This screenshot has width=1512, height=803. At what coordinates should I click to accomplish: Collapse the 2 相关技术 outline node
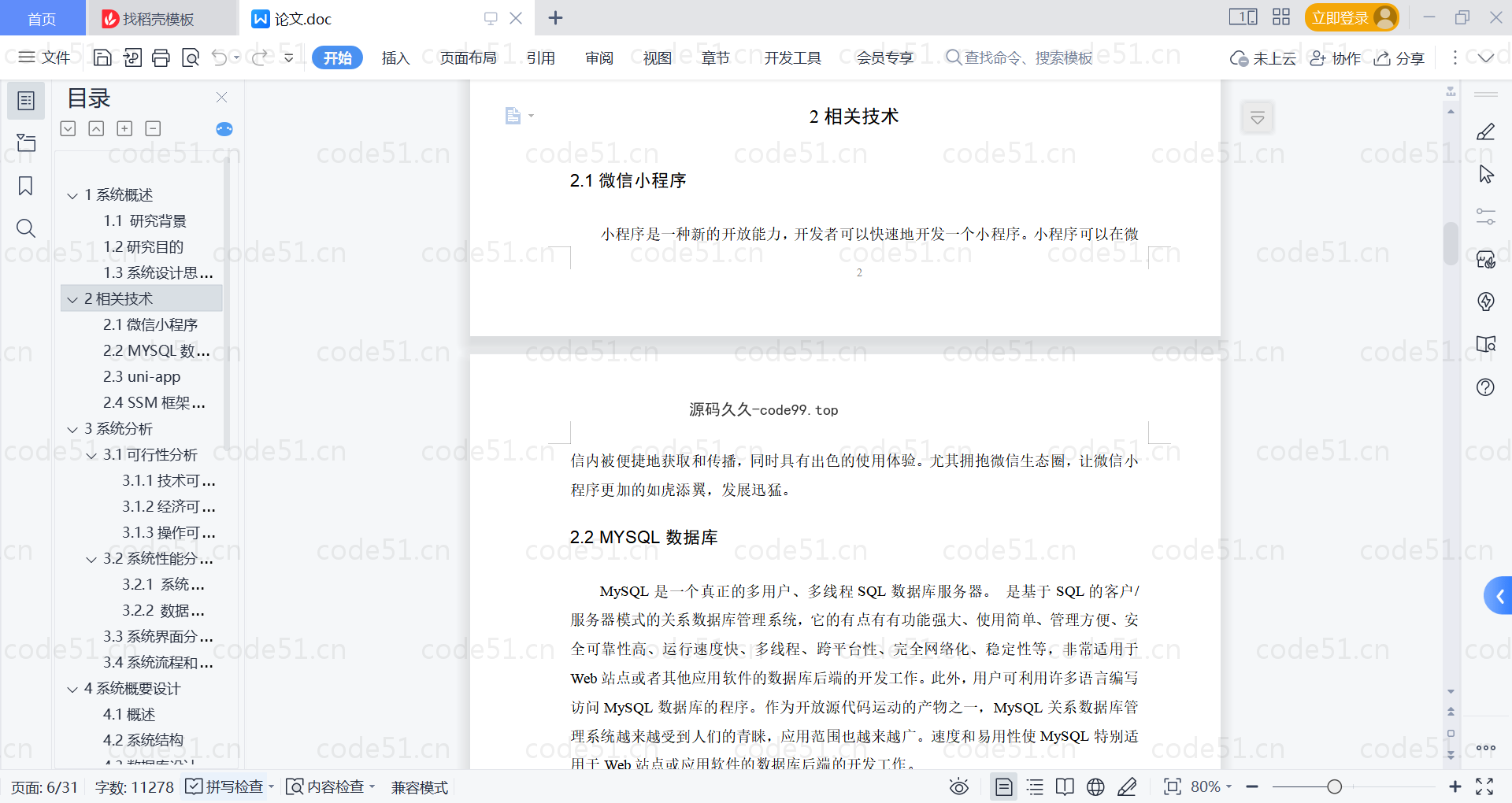(x=72, y=299)
